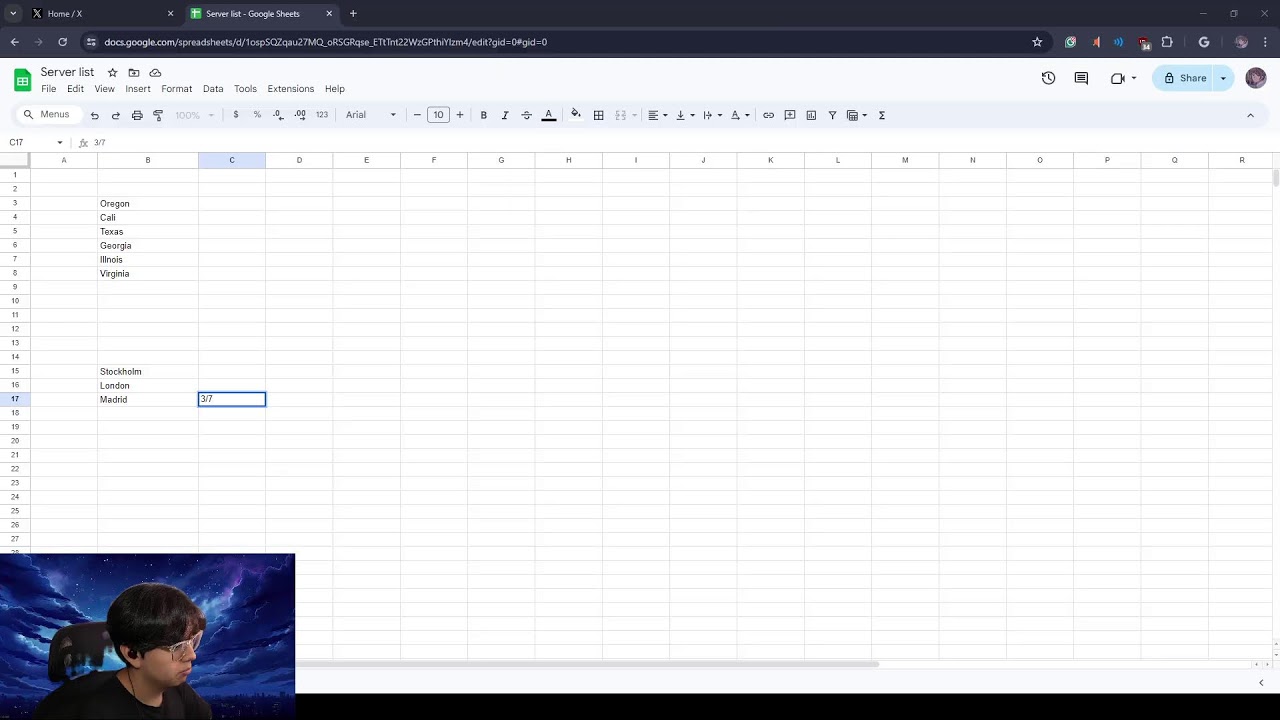
Task: Open all comments panel icon
Action: [1081, 78]
